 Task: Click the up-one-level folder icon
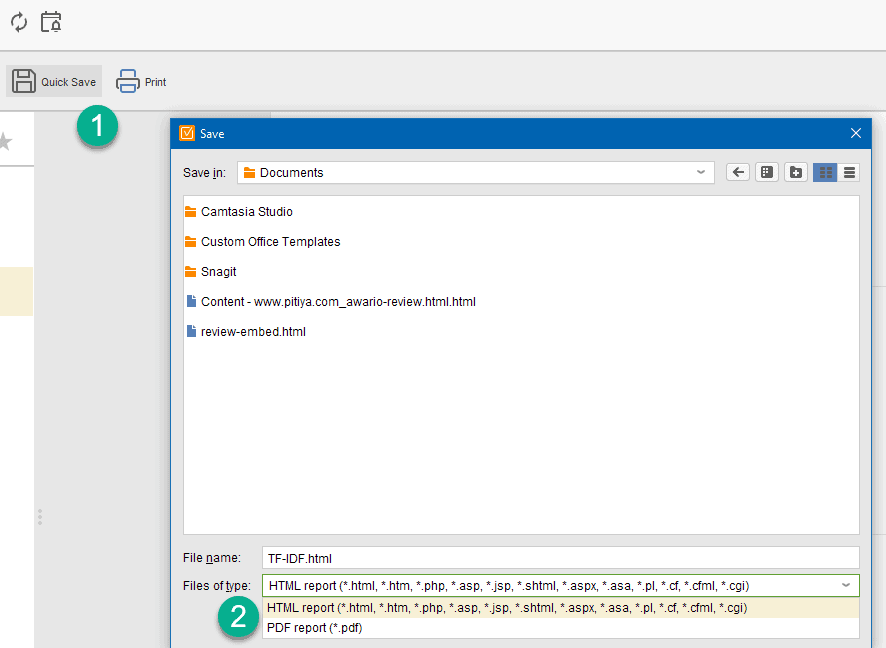click(x=767, y=172)
